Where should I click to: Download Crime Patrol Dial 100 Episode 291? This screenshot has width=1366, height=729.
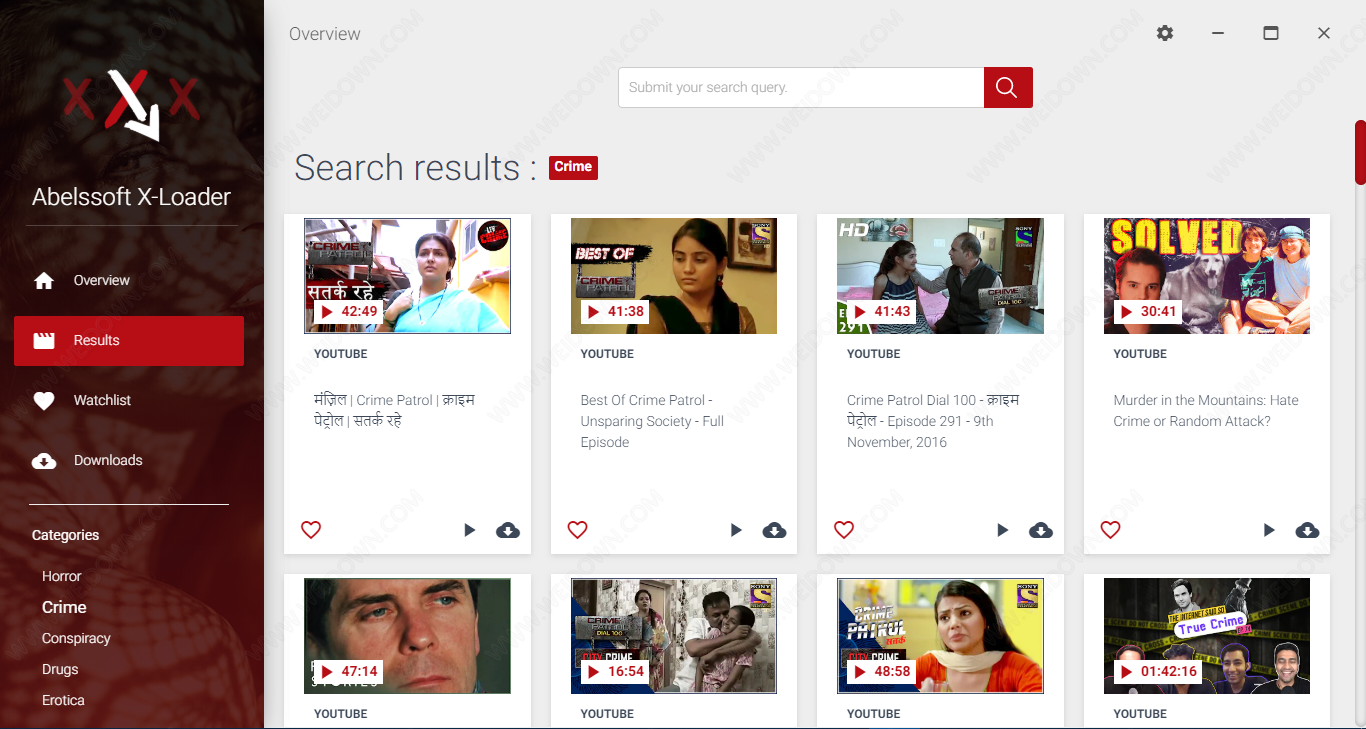pos(1041,530)
